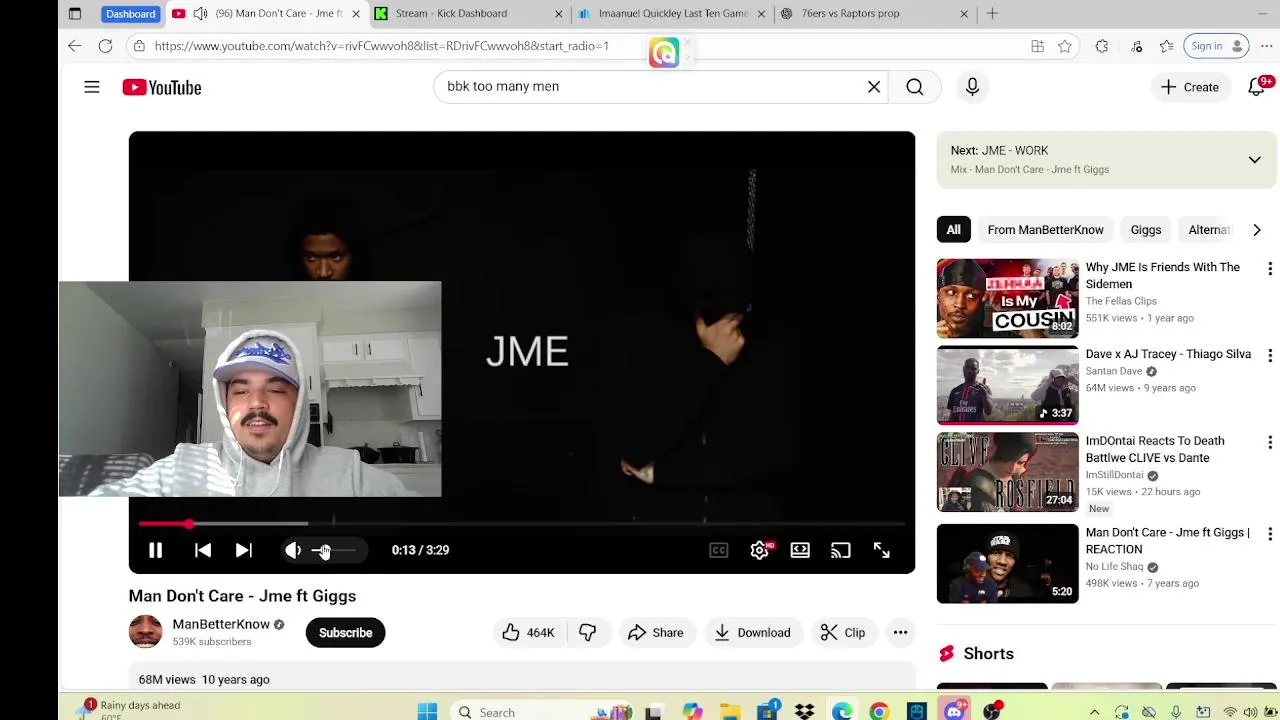The height and width of the screenshot is (720, 1280).
Task: Open YouTube notifications bell
Action: click(x=1257, y=87)
